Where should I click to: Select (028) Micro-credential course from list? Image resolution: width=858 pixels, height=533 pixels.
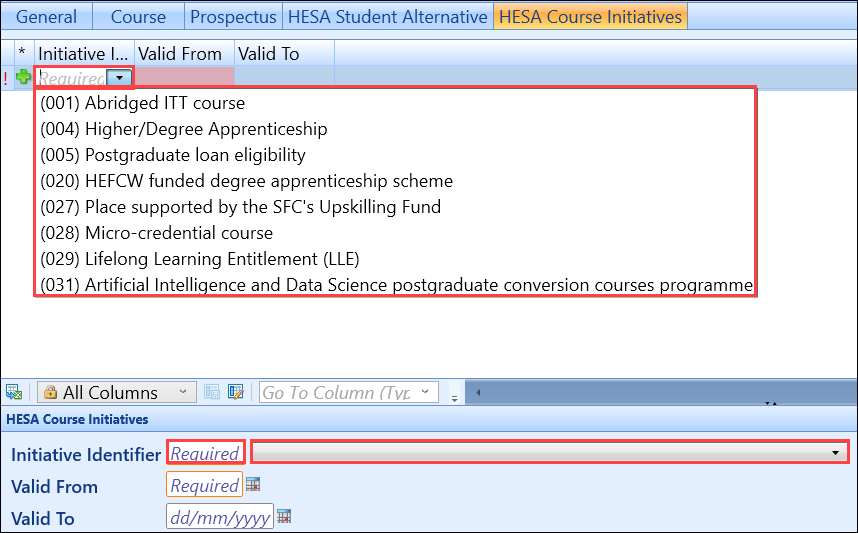click(x=156, y=232)
